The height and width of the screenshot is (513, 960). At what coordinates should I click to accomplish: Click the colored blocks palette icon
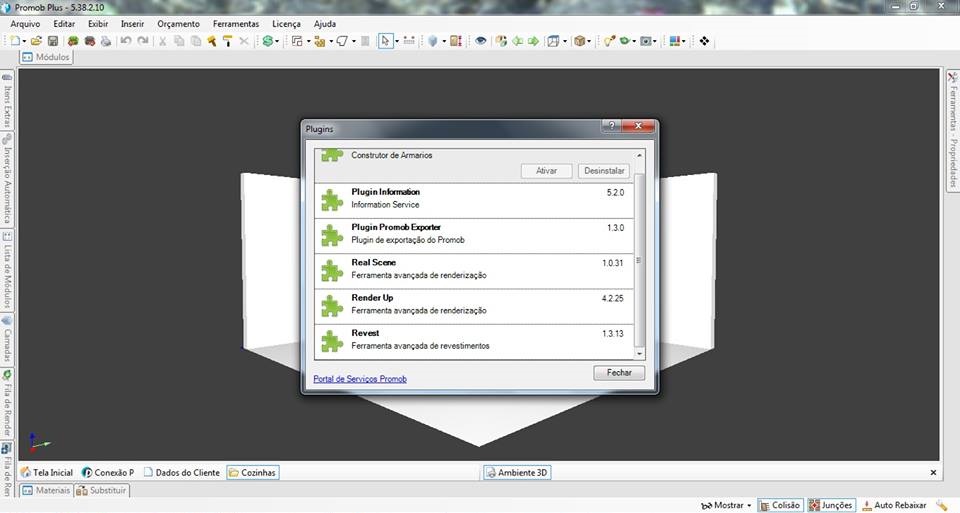coord(675,41)
